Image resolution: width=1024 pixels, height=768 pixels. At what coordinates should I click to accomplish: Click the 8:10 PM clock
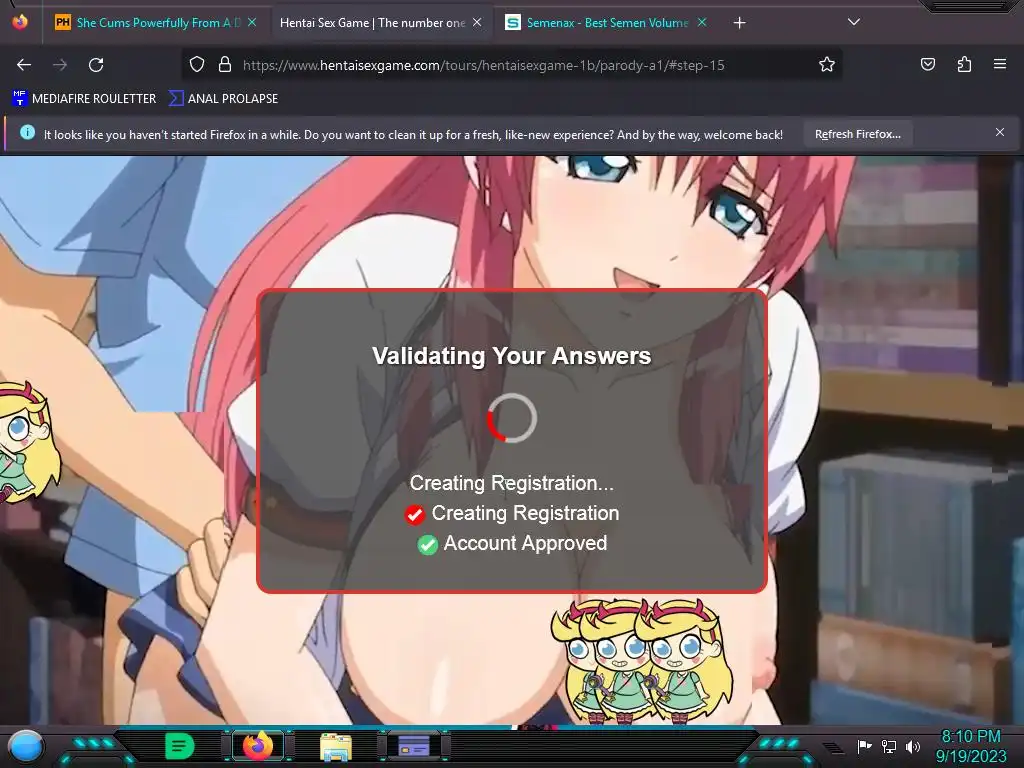971,737
